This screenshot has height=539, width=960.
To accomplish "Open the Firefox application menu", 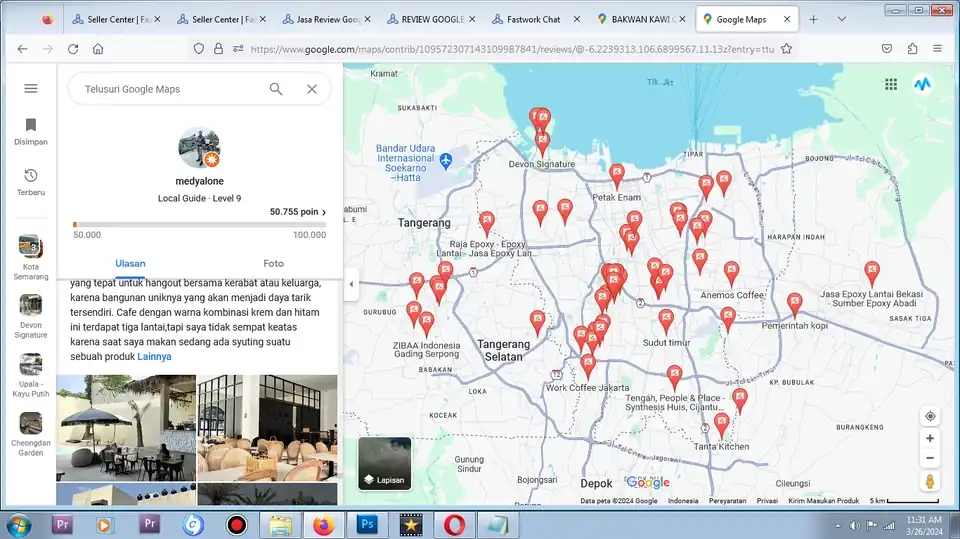I will [937, 48].
